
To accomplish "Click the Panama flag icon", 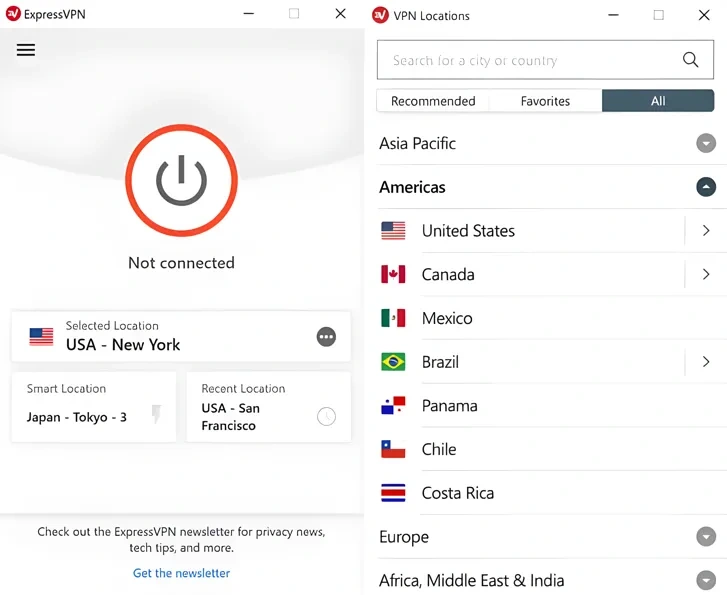I will click(393, 405).
